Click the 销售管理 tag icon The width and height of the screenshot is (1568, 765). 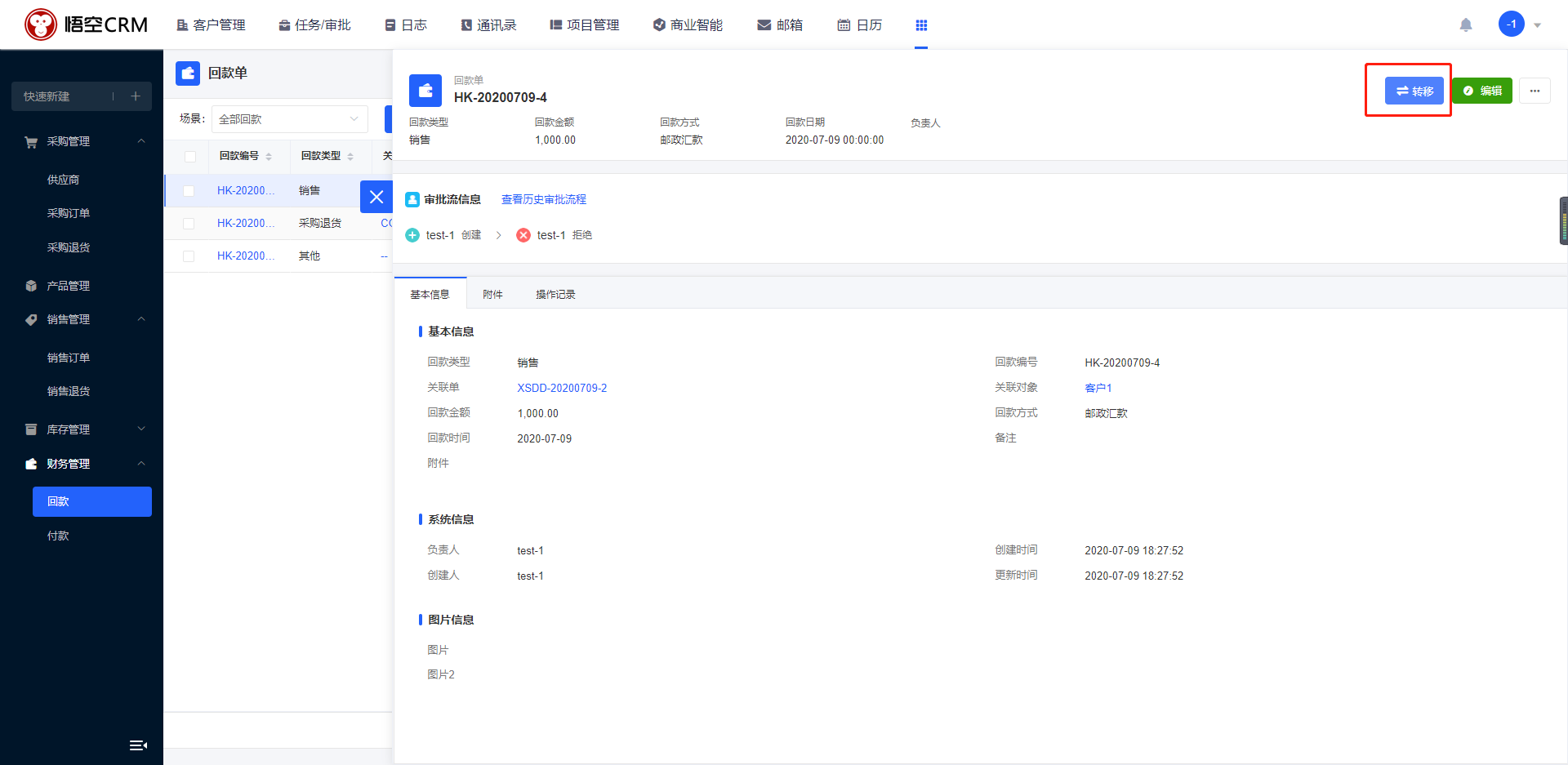(31, 320)
